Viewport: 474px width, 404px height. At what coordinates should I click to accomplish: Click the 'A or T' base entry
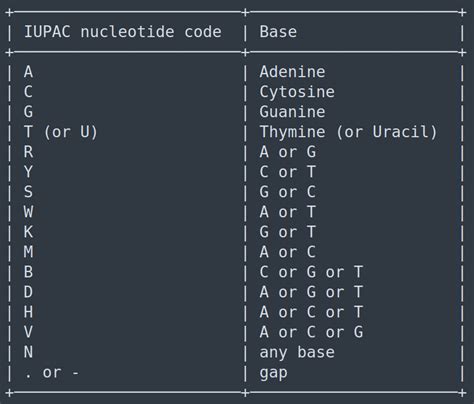click(x=287, y=212)
